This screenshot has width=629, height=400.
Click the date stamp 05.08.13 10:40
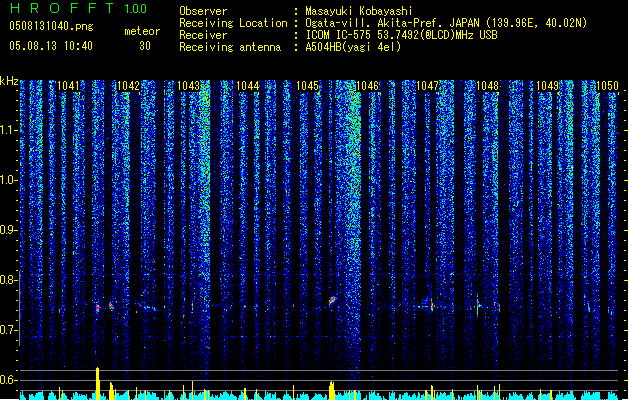51,46
